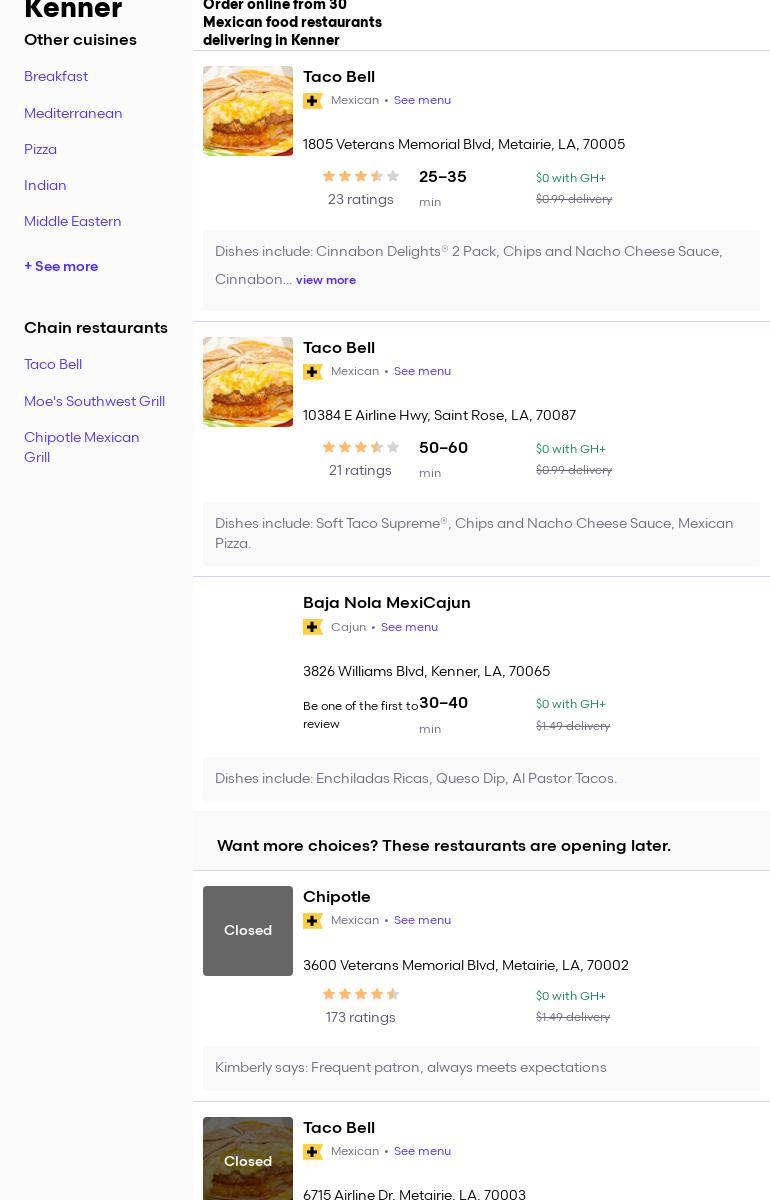Expand more cuisines with '+ See more'
Viewport: 770px width, 1200px height.
(x=61, y=266)
